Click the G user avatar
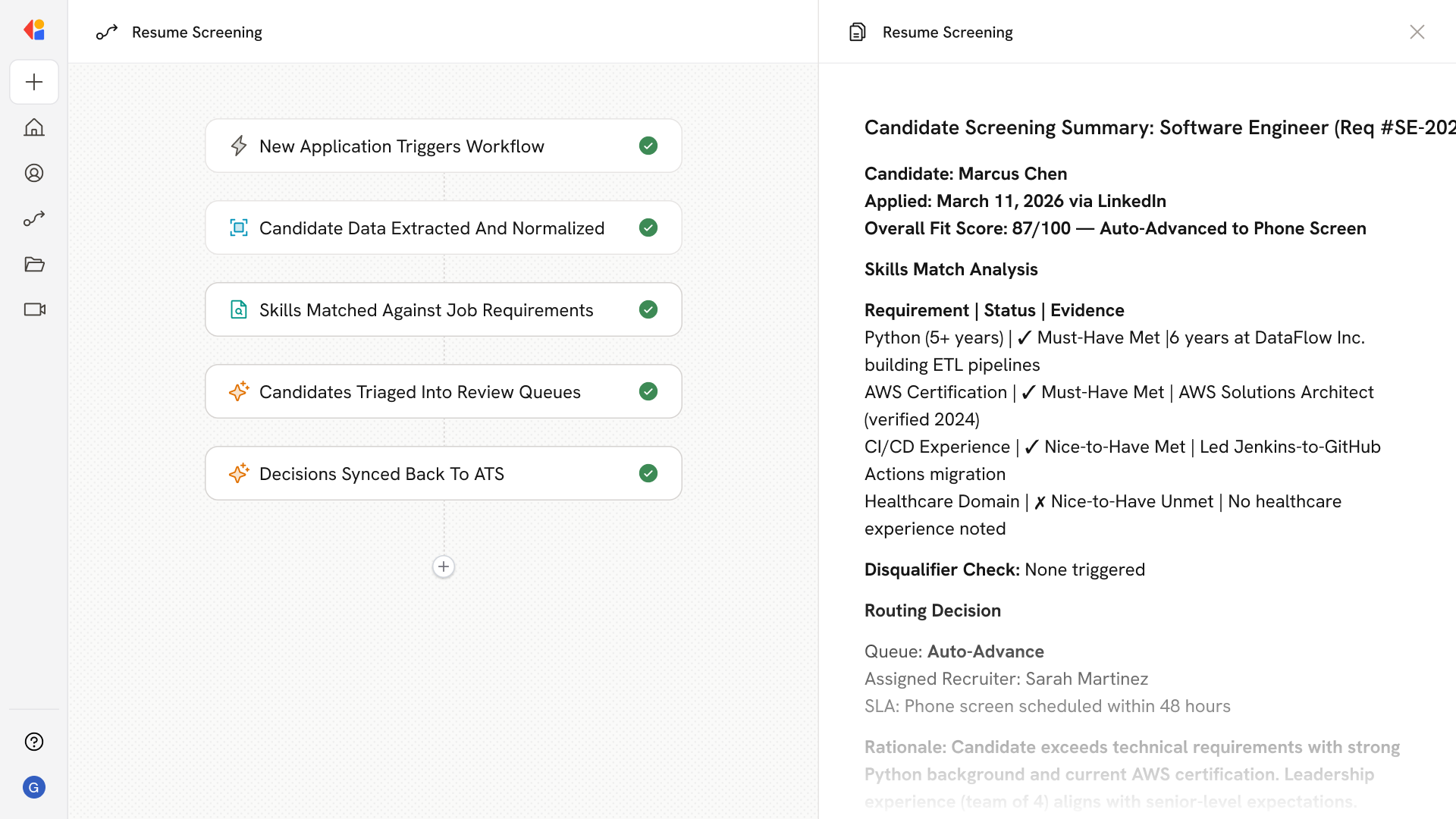Image resolution: width=1456 pixels, height=819 pixels. tap(34, 787)
